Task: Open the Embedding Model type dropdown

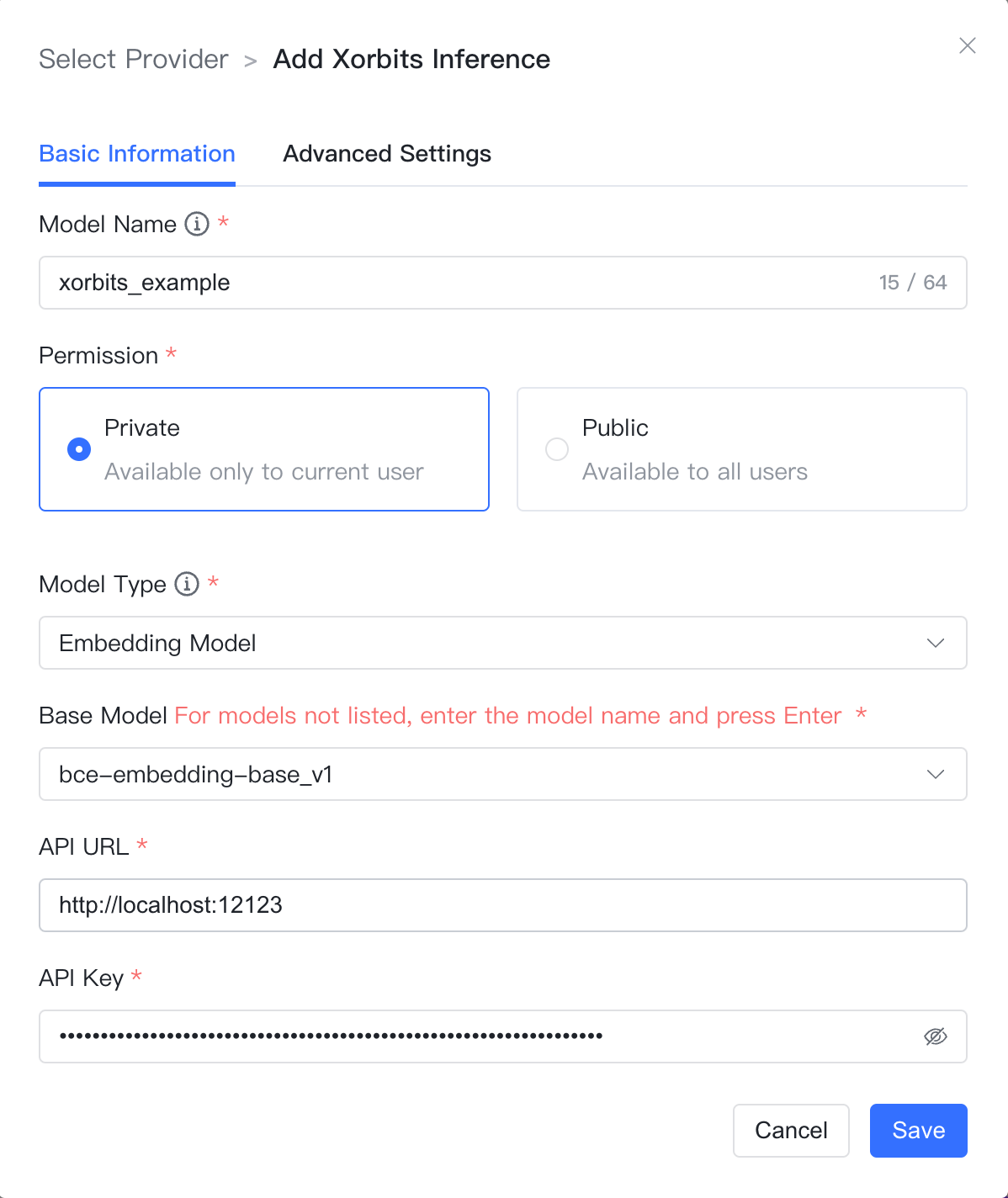Action: tap(503, 643)
